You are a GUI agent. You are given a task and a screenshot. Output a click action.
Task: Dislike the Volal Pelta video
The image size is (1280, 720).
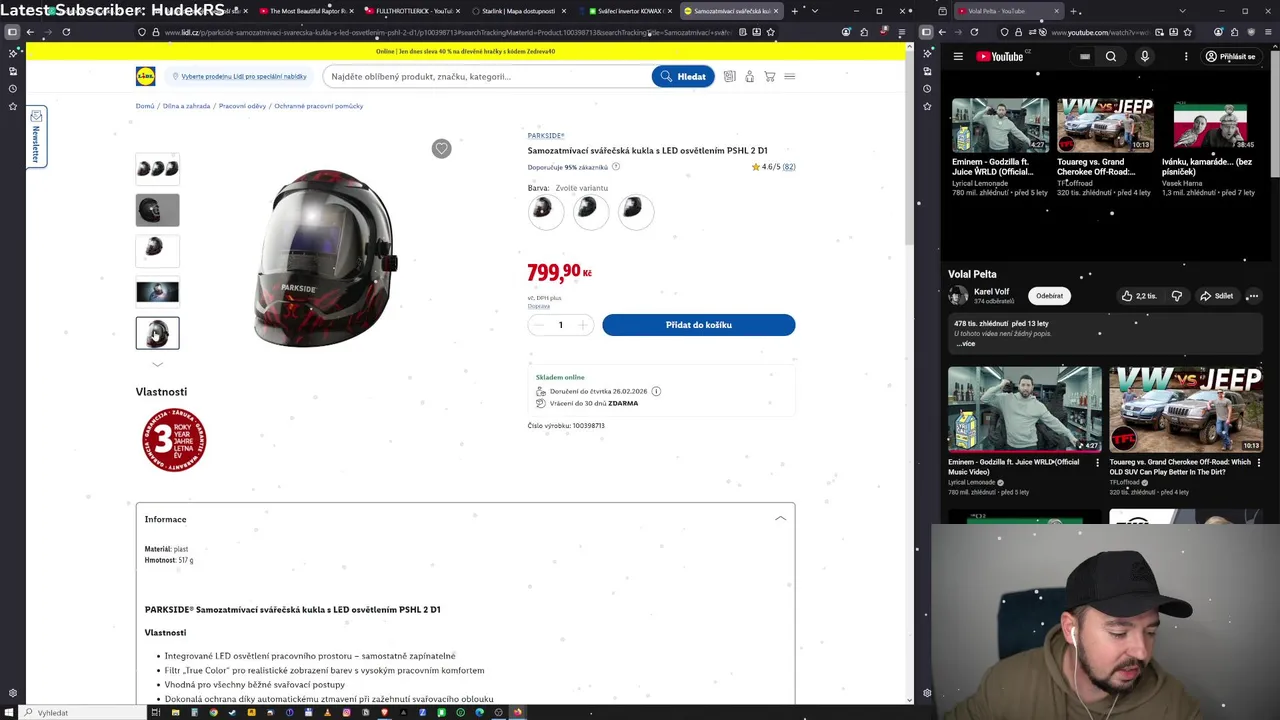point(1177,296)
